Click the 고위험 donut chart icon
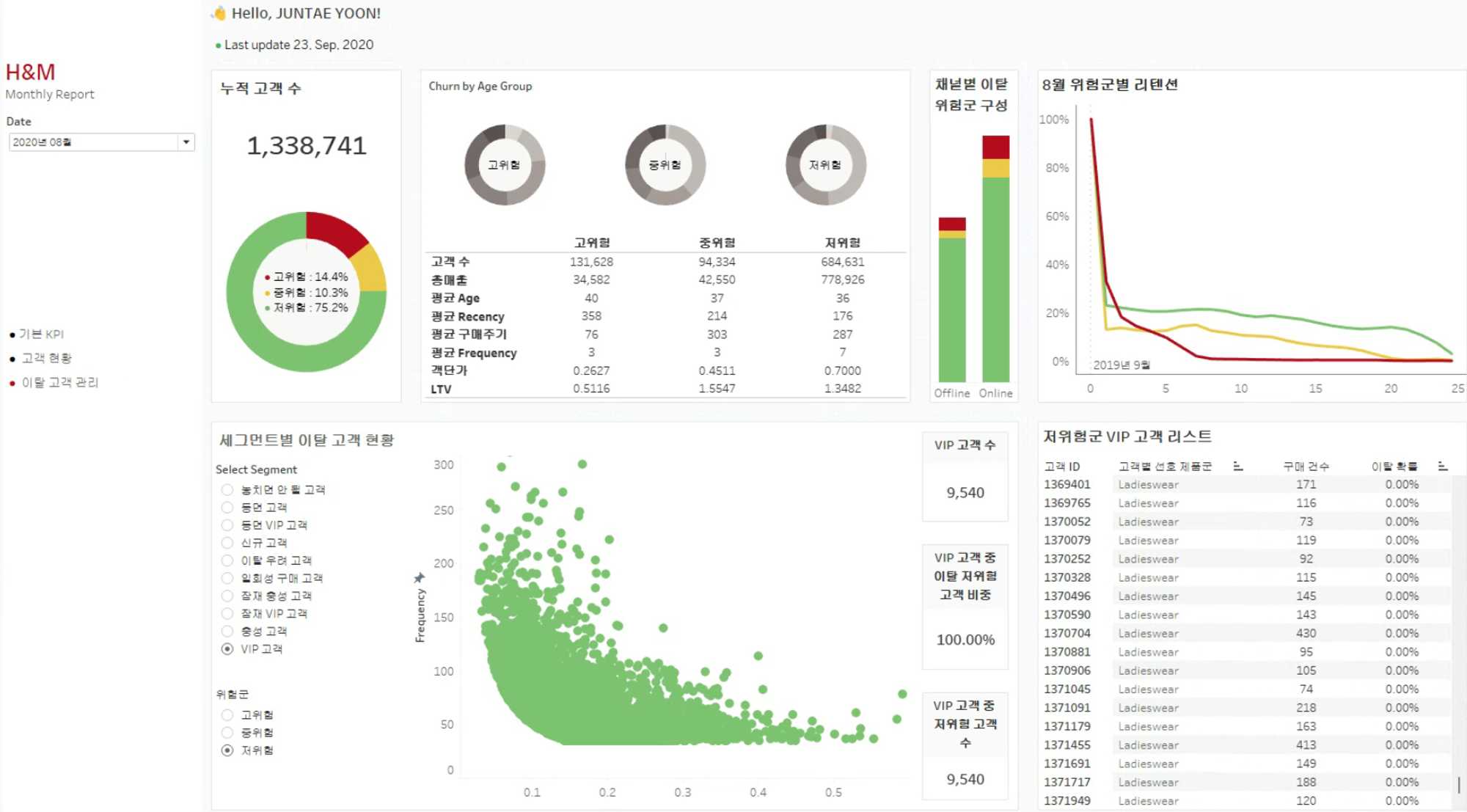The height and width of the screenshot is (812, 1467). click(x=505, y=165)
